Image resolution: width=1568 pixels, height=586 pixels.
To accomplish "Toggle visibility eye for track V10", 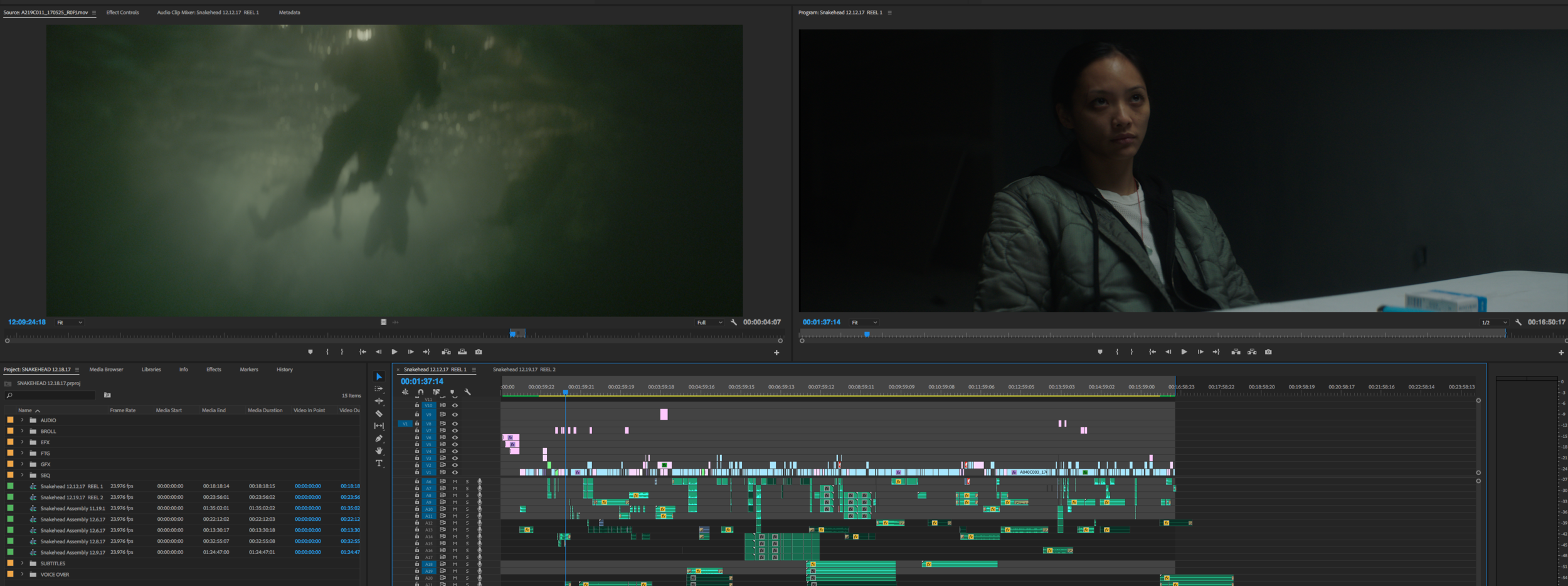I will click(x=455, y=405).
